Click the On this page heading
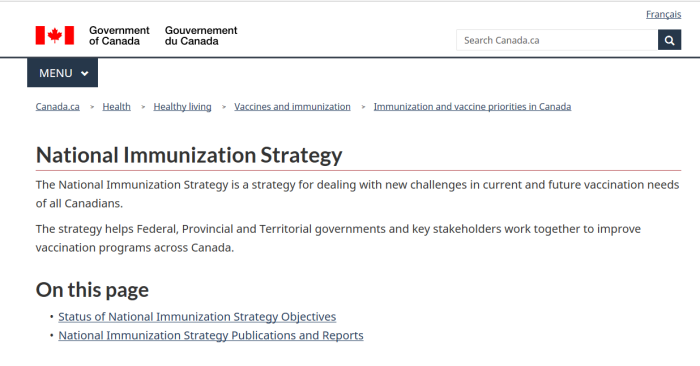The height and width of the screenshot is (366, 700). tap(92, 290)
